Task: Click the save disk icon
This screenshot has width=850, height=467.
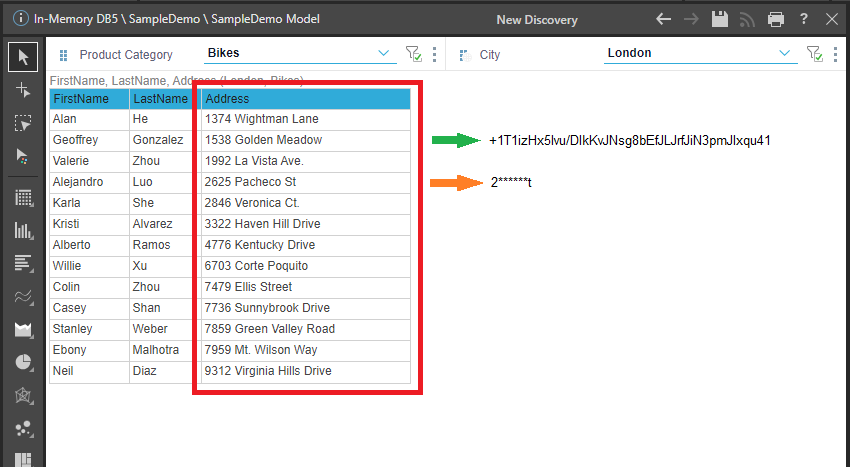Action: click(719, 19)
